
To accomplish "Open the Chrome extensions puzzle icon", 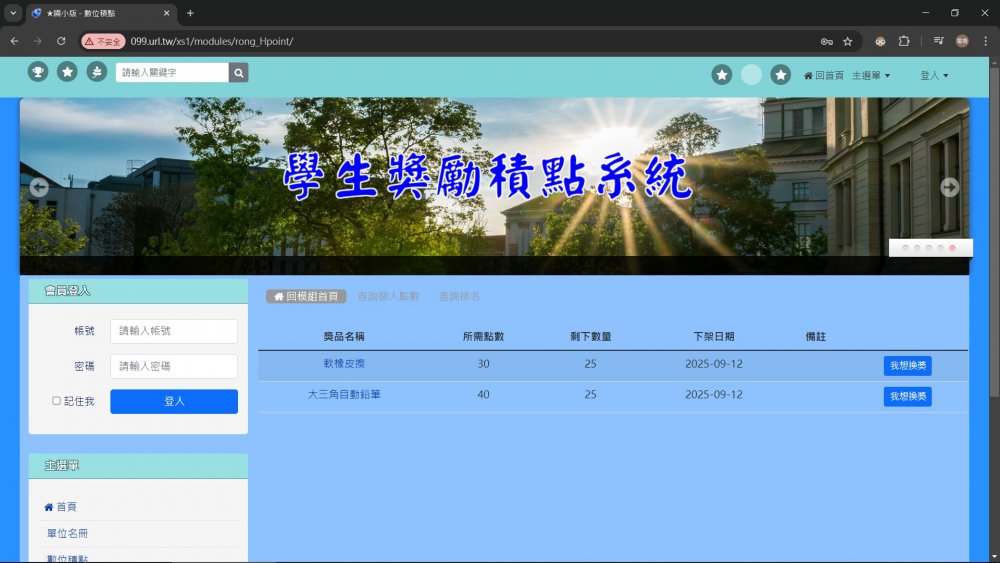I will click(x=904, y=41).
